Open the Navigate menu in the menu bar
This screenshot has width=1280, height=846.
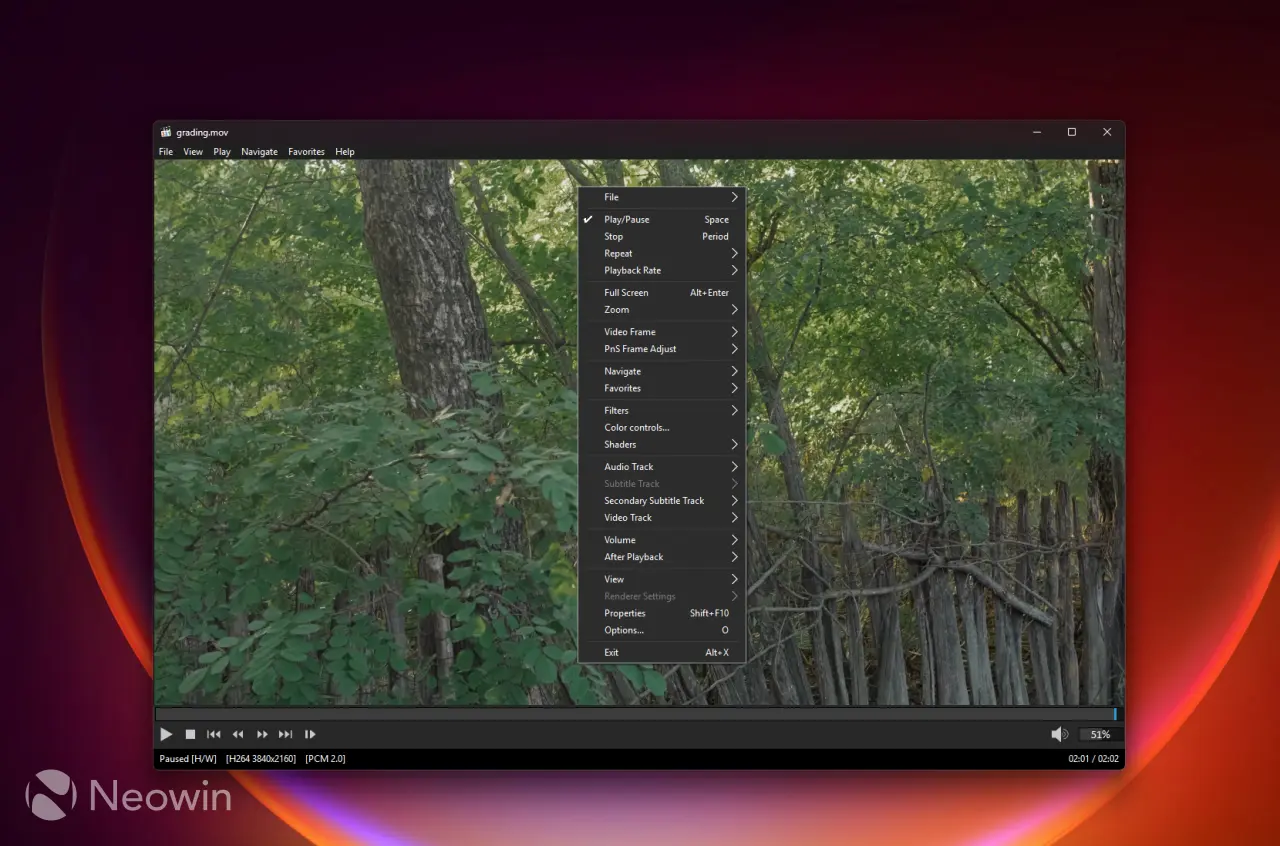(x=259, y=152)
